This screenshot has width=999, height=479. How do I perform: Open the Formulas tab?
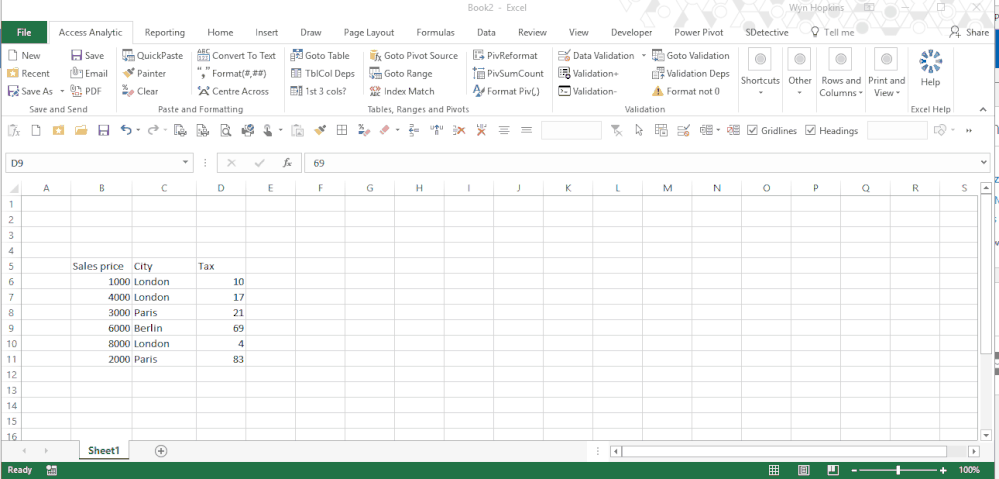click(435, 32)
